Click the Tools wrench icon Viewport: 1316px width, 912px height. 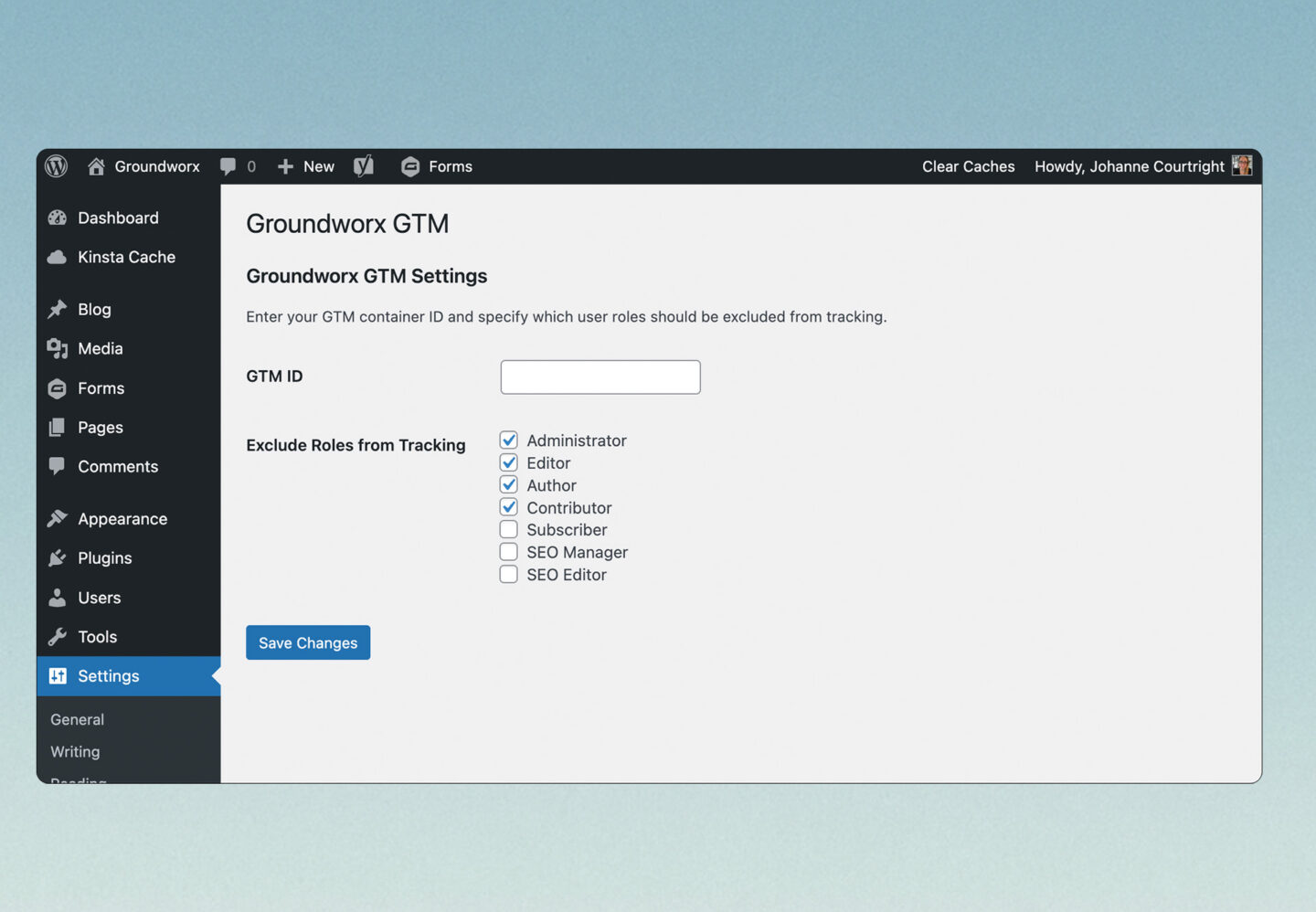click(x=57, y=636)
